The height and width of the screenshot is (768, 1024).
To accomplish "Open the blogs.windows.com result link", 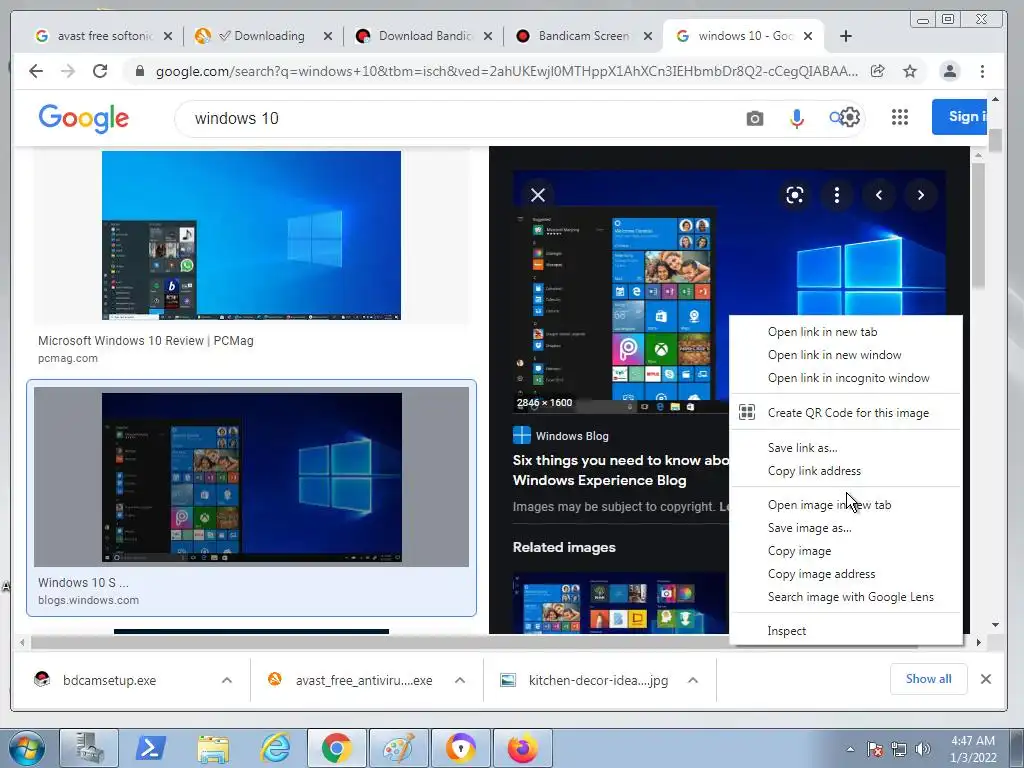I will pos(88,600).
